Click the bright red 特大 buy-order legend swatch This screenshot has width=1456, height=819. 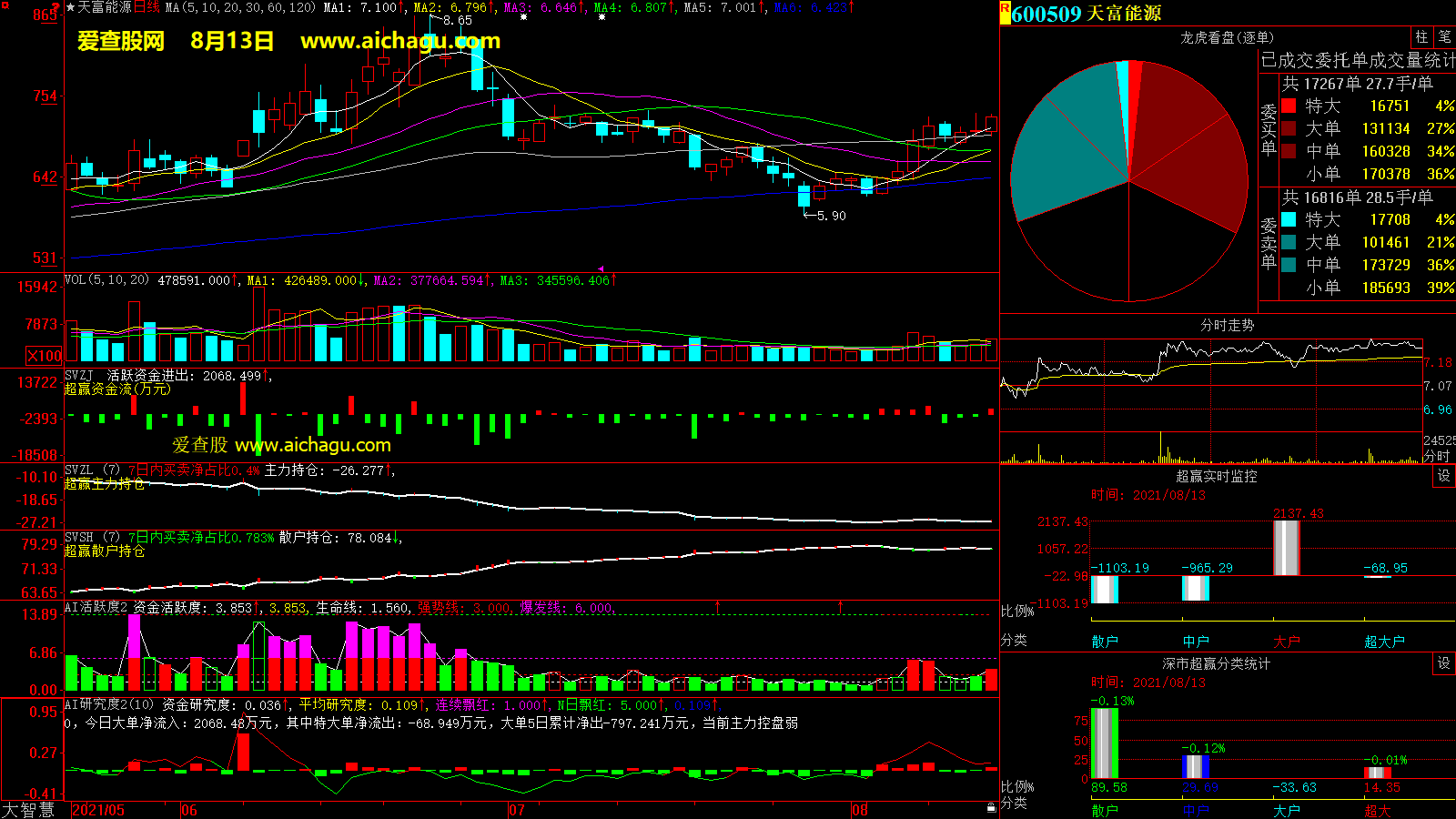(1289, 106)
